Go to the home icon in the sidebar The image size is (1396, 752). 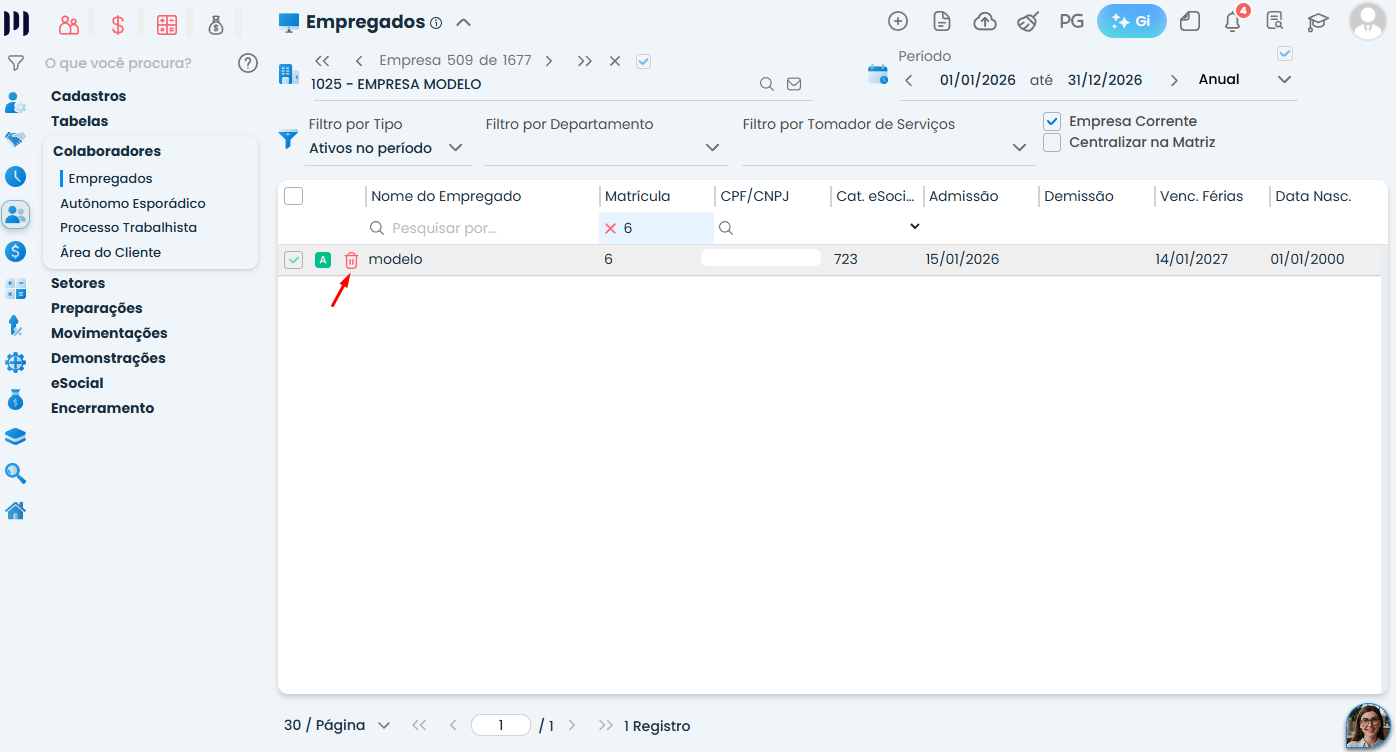coord(16,511)
